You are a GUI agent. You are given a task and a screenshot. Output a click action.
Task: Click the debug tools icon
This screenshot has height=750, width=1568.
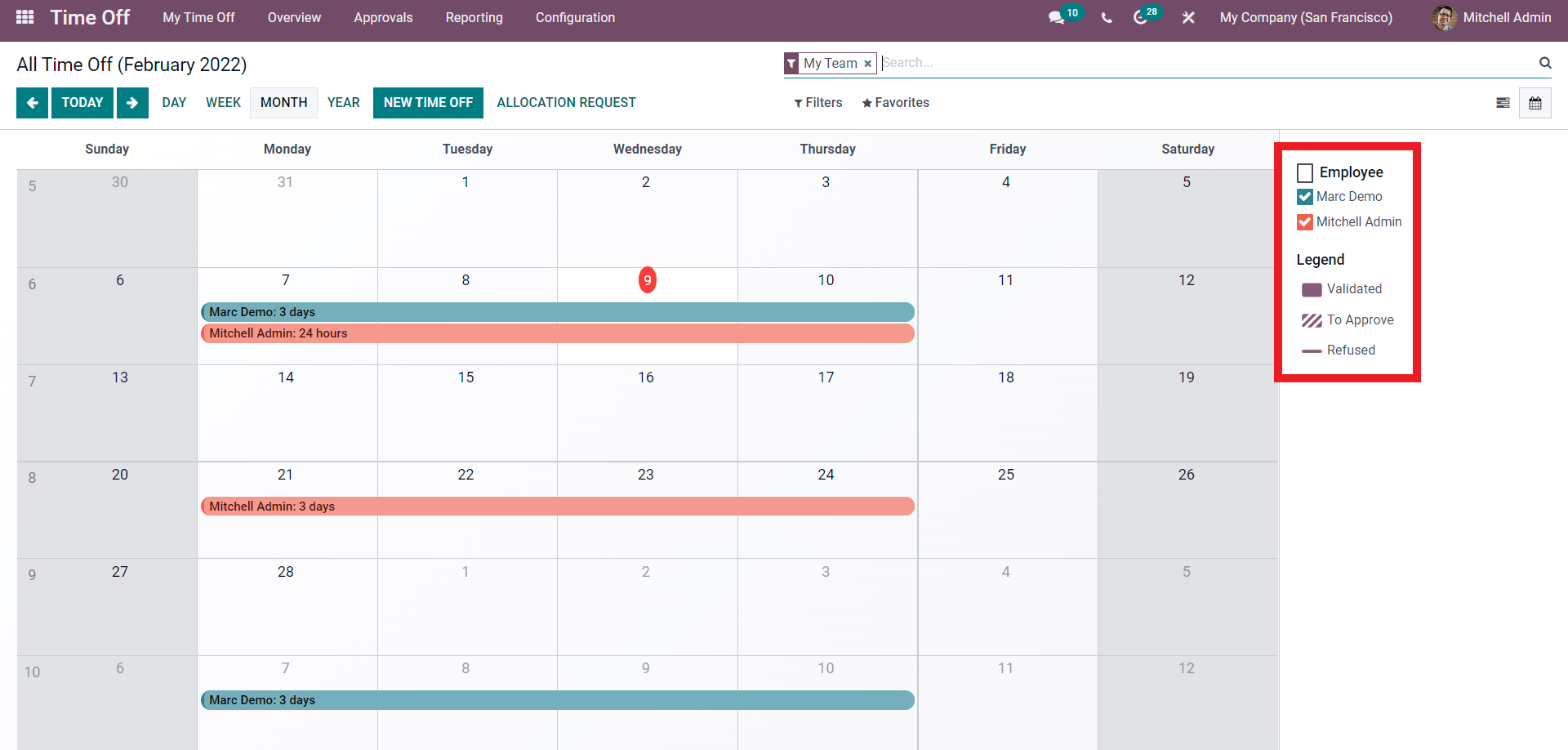(x=1188, y=17)
